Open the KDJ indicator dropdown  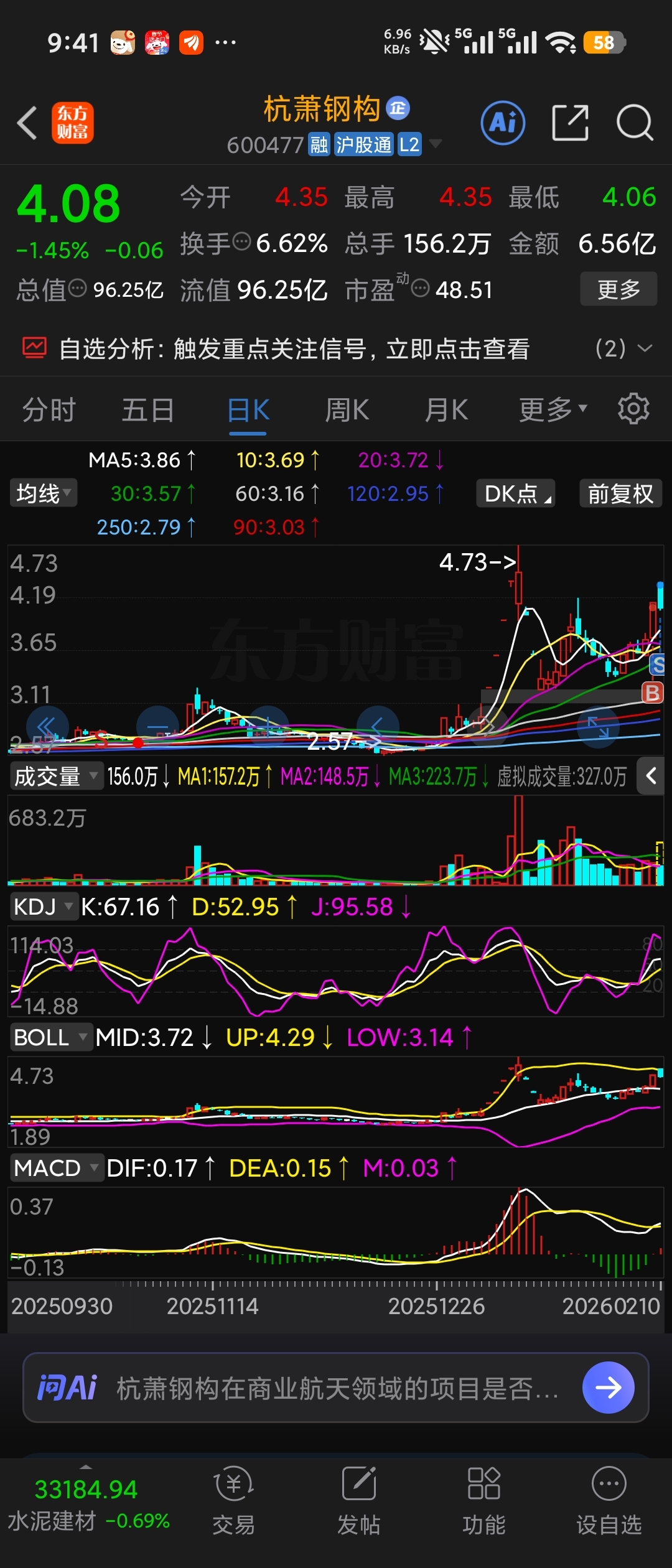pyautogui.click(x=44, y=907)
